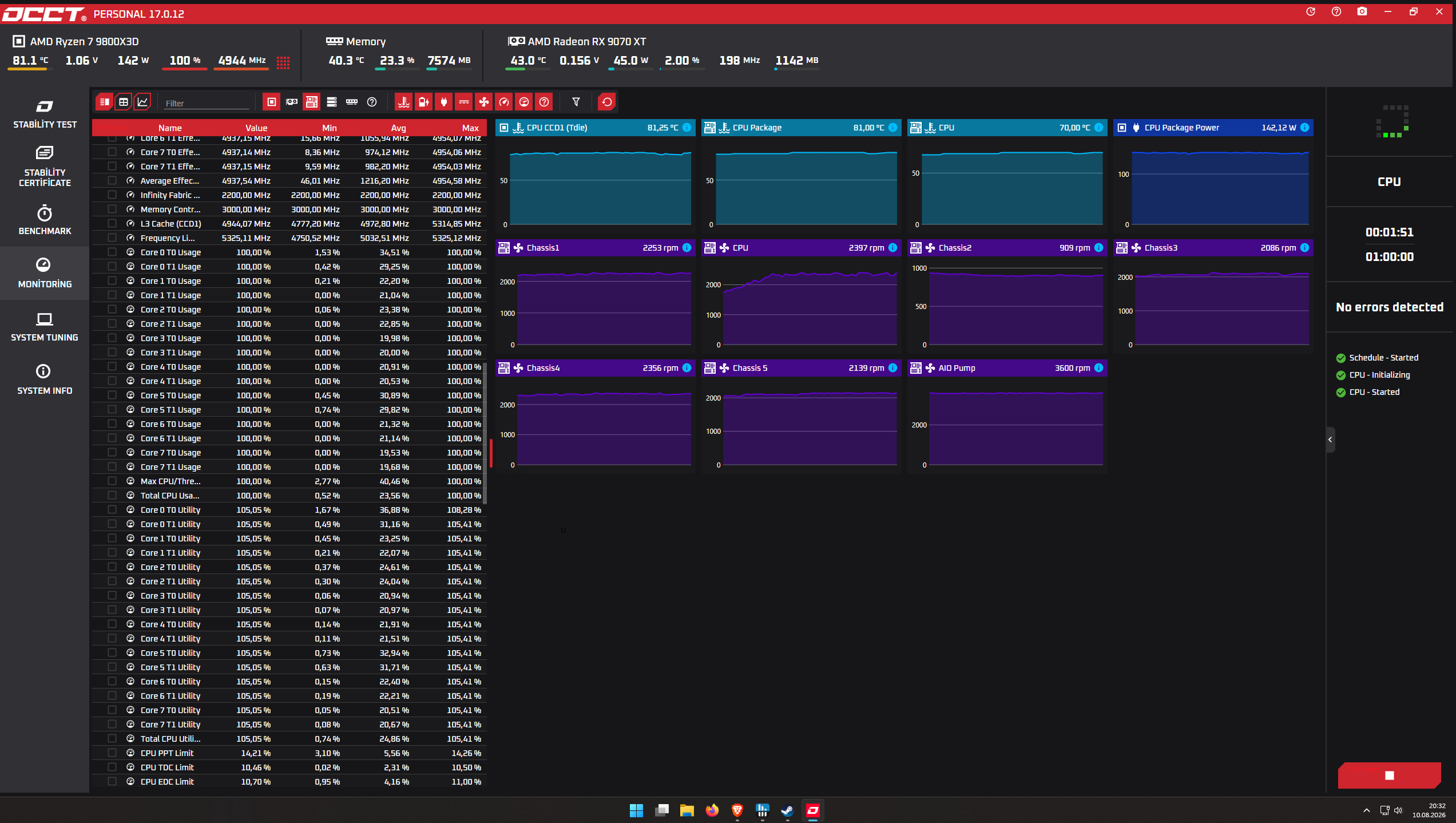Toggle the CPU hardware filter icon
1456x823 pixels.
coord(272,102)
